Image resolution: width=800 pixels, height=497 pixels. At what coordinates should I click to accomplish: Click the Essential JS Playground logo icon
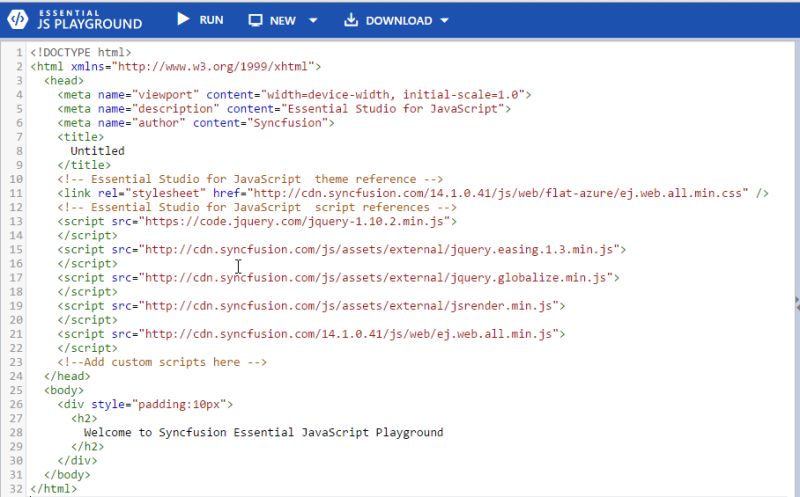[x=18, y=19]
